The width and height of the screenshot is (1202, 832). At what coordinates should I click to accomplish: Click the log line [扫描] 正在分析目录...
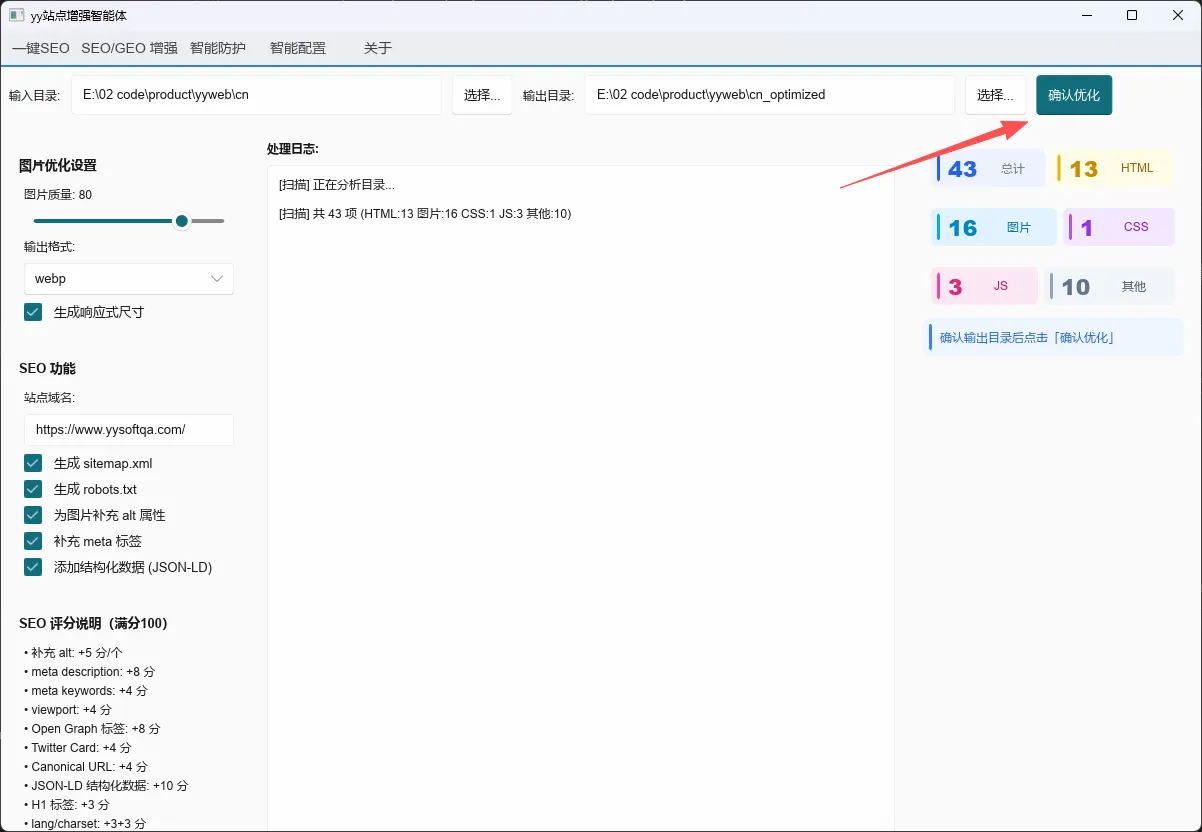(x=337, y=185)
